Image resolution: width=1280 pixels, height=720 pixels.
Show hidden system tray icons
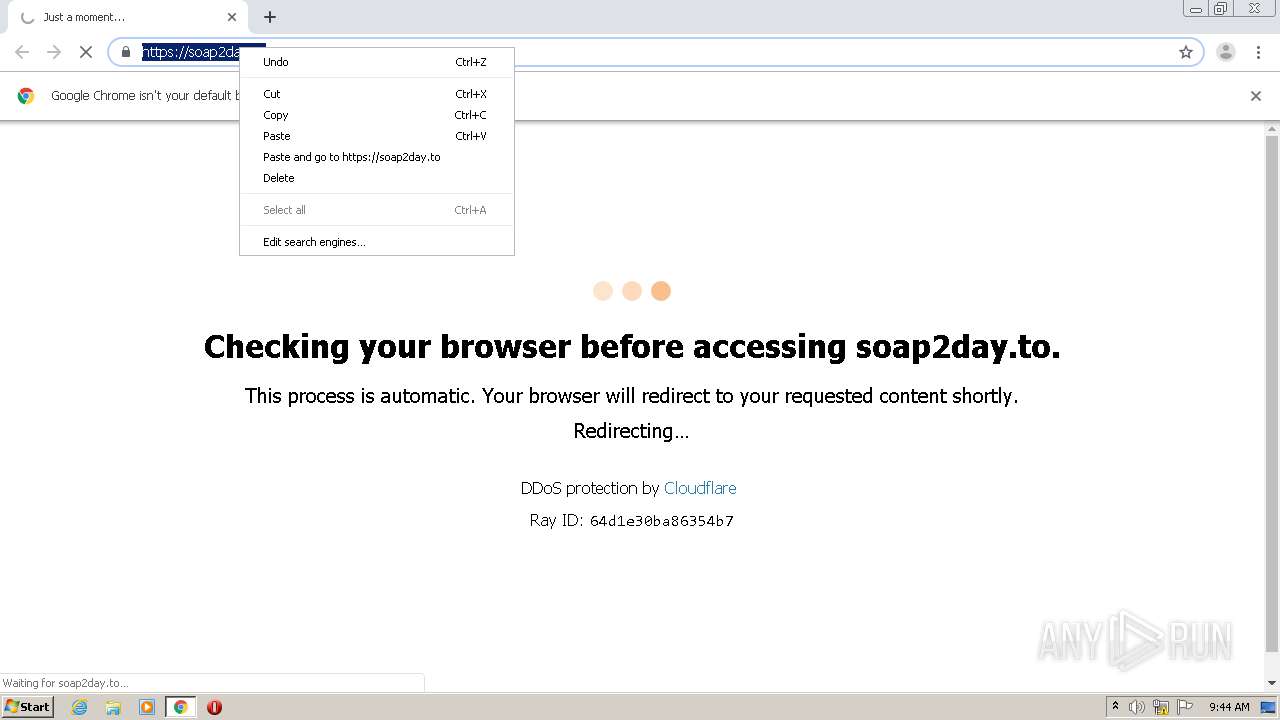point(1115,706)
